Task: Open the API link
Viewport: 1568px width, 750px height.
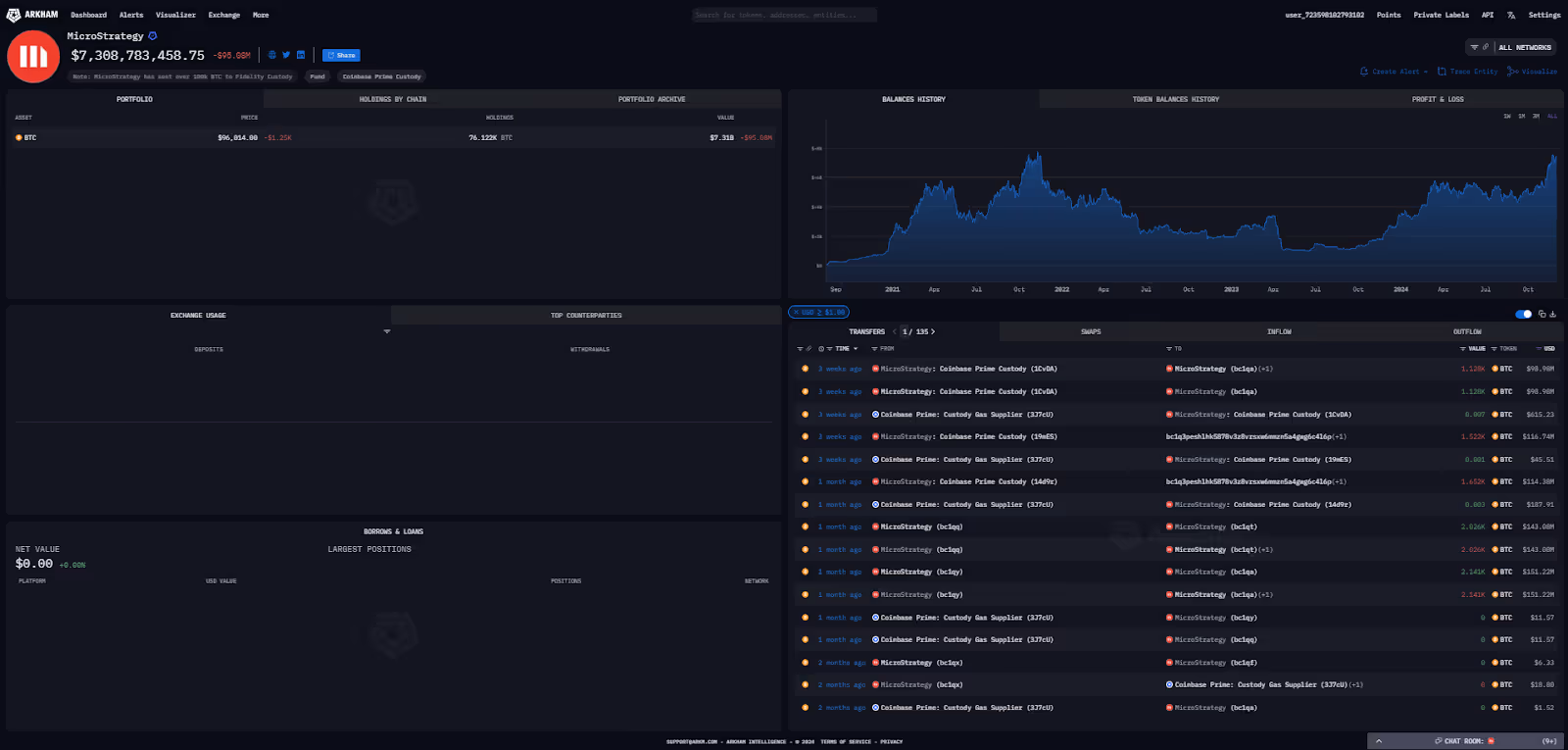Action: (1488, 15)
